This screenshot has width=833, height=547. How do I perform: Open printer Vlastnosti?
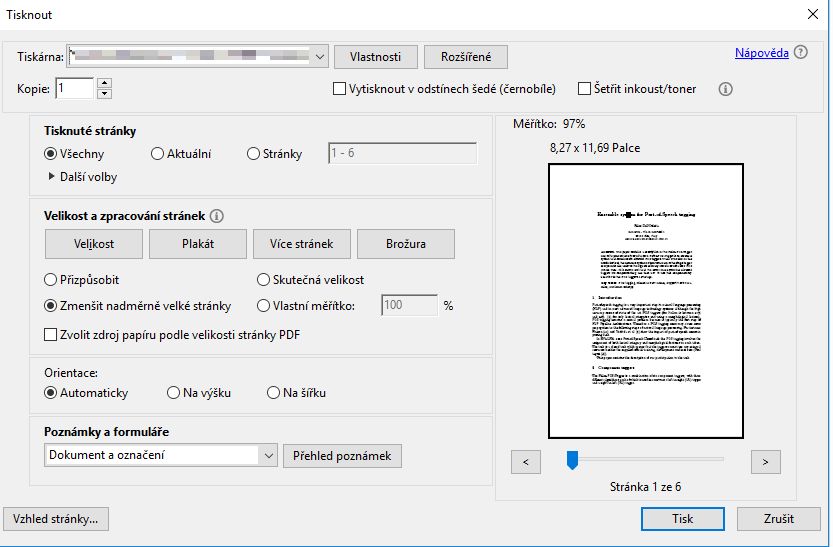point(376,57)
